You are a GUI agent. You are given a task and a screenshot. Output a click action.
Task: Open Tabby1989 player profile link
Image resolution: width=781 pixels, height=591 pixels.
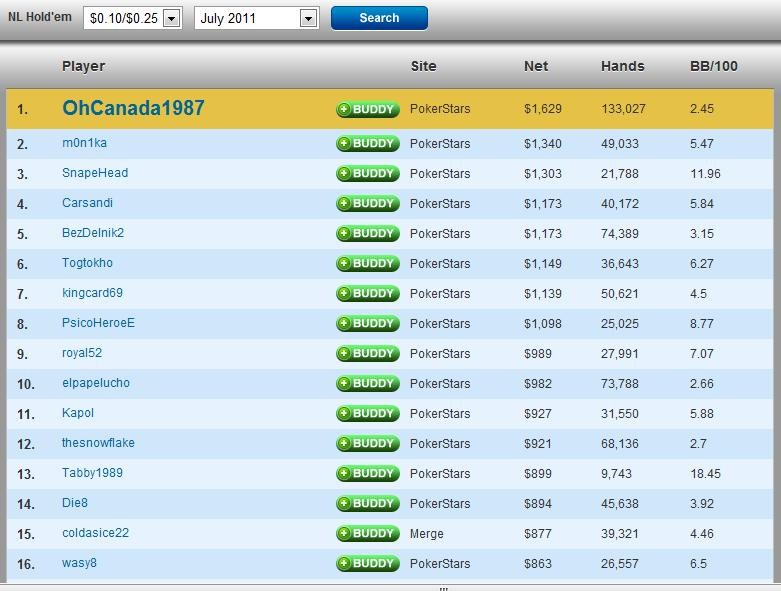[92, 473]
